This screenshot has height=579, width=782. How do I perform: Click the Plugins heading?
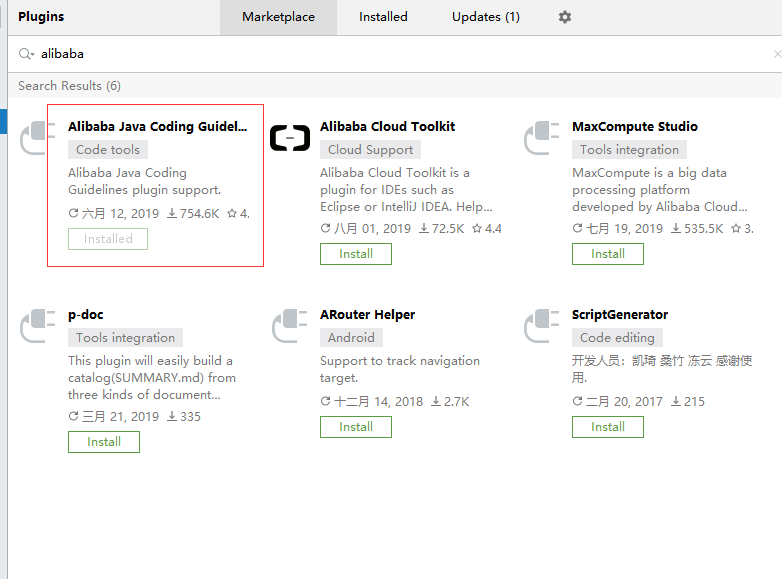point(41,17)
